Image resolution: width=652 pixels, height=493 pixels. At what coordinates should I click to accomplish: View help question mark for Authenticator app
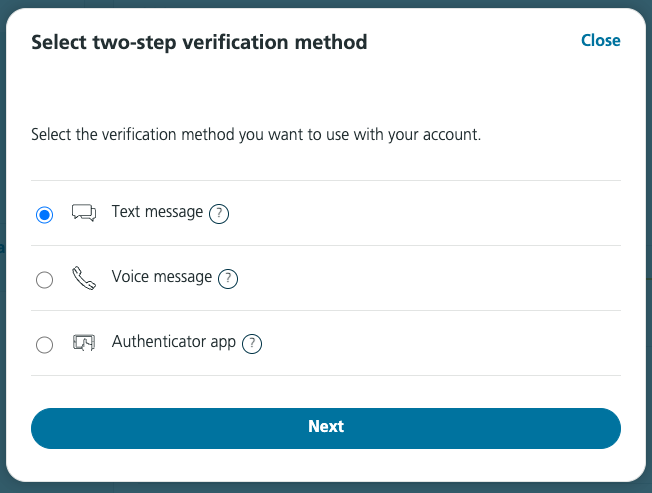(252, 344)
